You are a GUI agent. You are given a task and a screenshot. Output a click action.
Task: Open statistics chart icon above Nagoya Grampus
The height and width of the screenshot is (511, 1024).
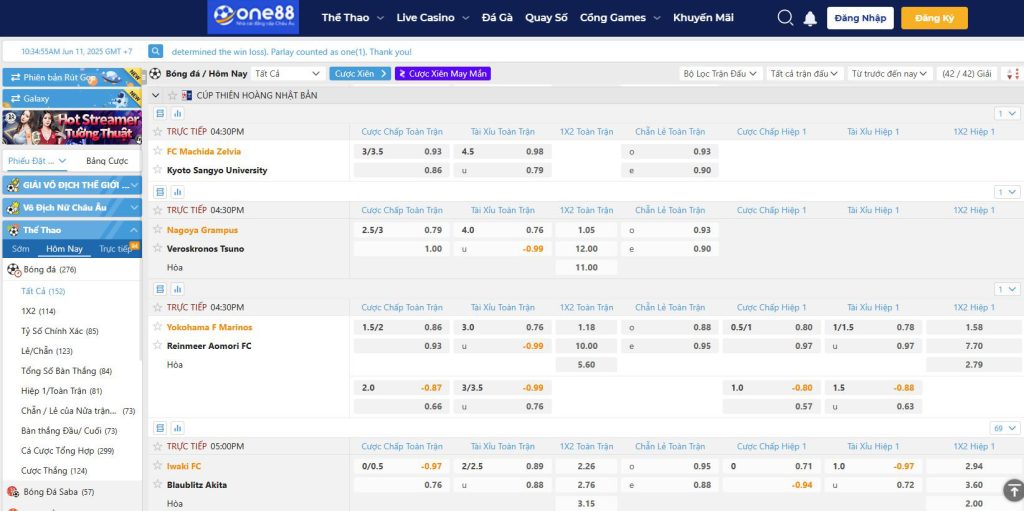[x=177, y=192]
